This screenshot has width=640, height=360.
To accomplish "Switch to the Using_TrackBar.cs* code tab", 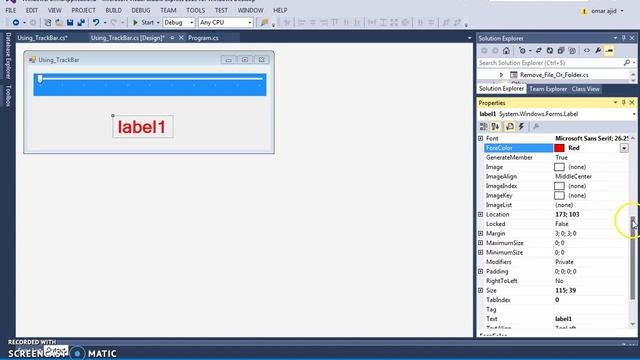I will [42, 38].
